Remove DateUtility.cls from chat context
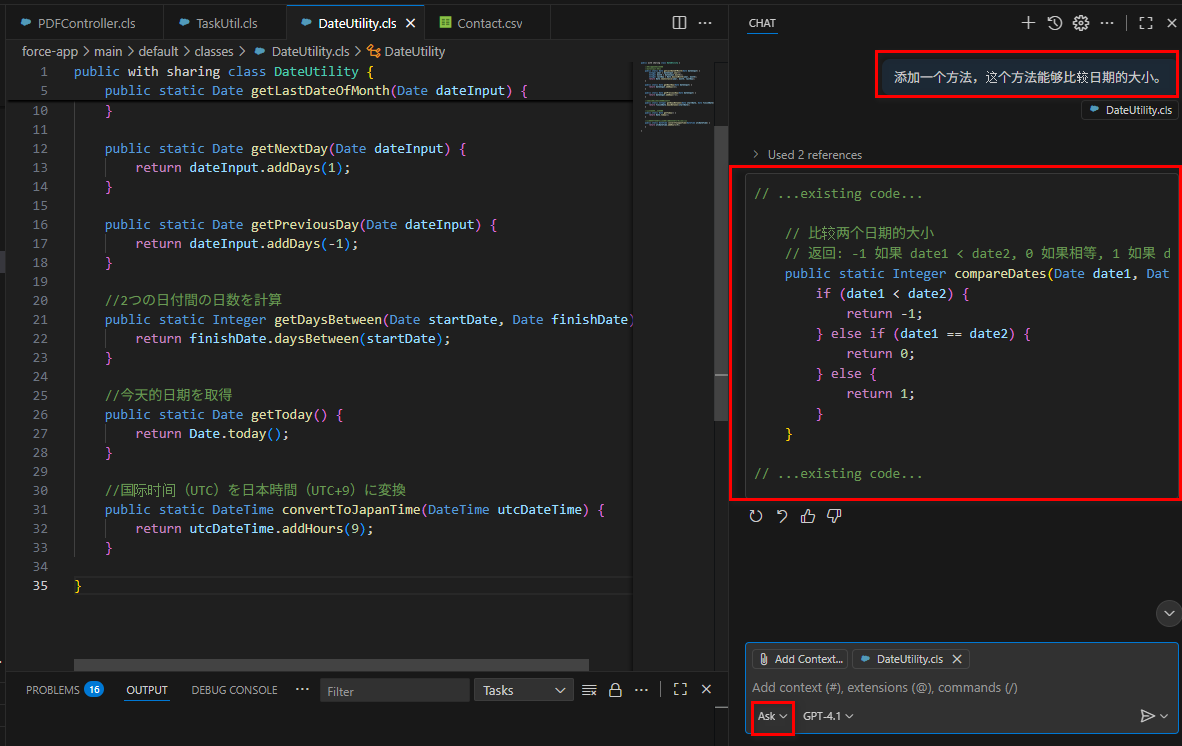This screenshot has height=746, width=1182. coord(957,659)
